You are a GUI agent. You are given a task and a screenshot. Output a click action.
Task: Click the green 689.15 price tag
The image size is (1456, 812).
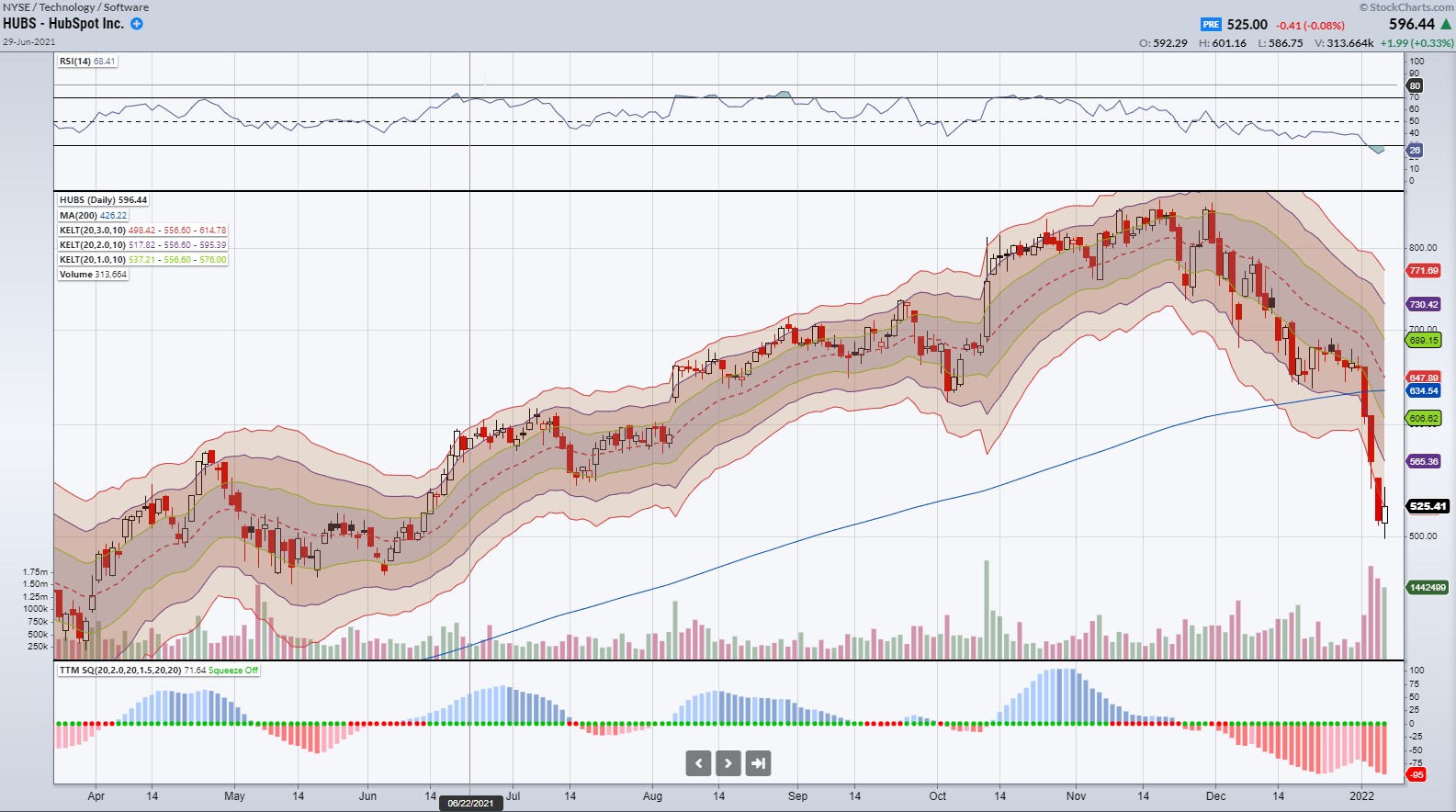1424,341
